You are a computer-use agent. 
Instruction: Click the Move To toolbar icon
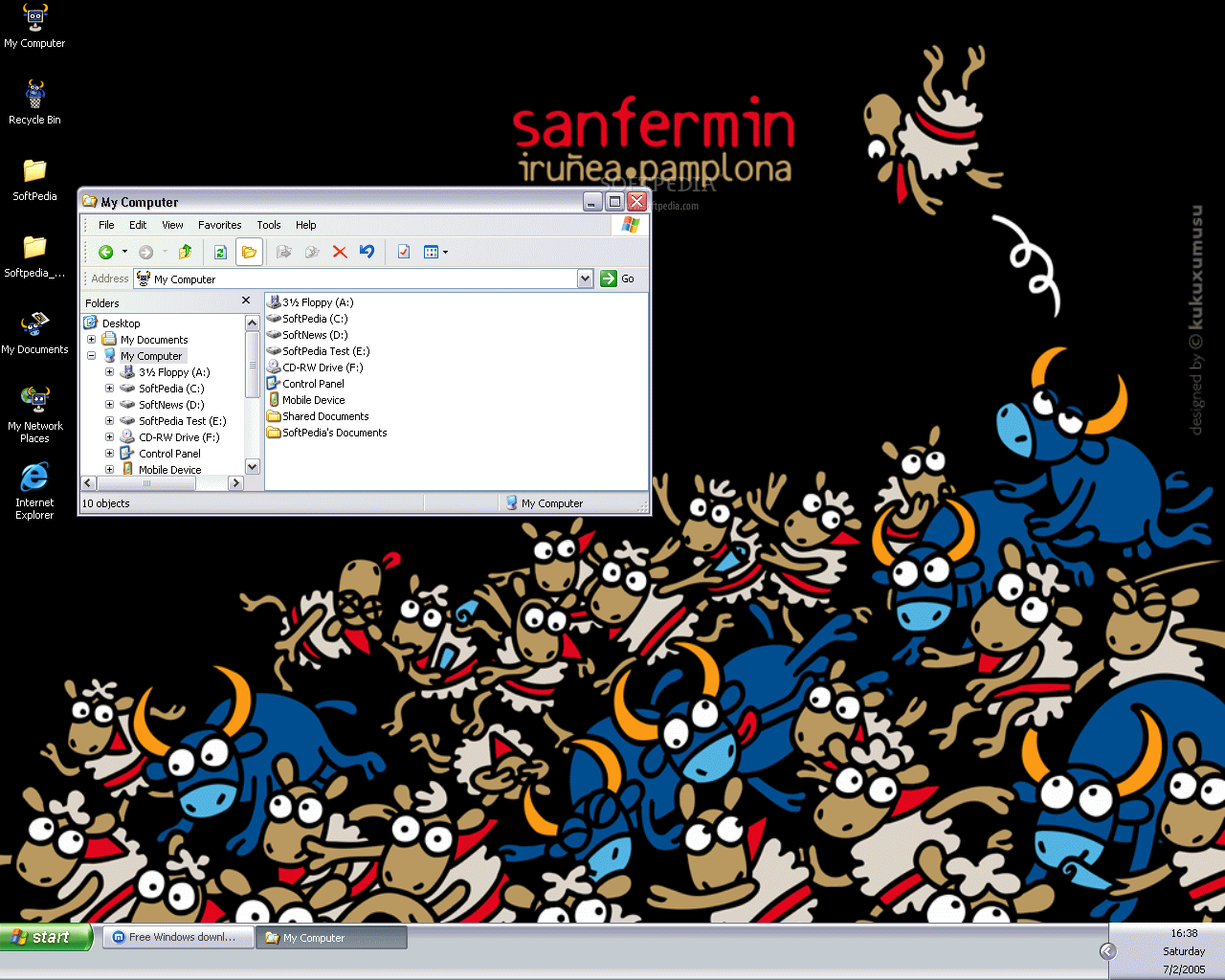284,252
